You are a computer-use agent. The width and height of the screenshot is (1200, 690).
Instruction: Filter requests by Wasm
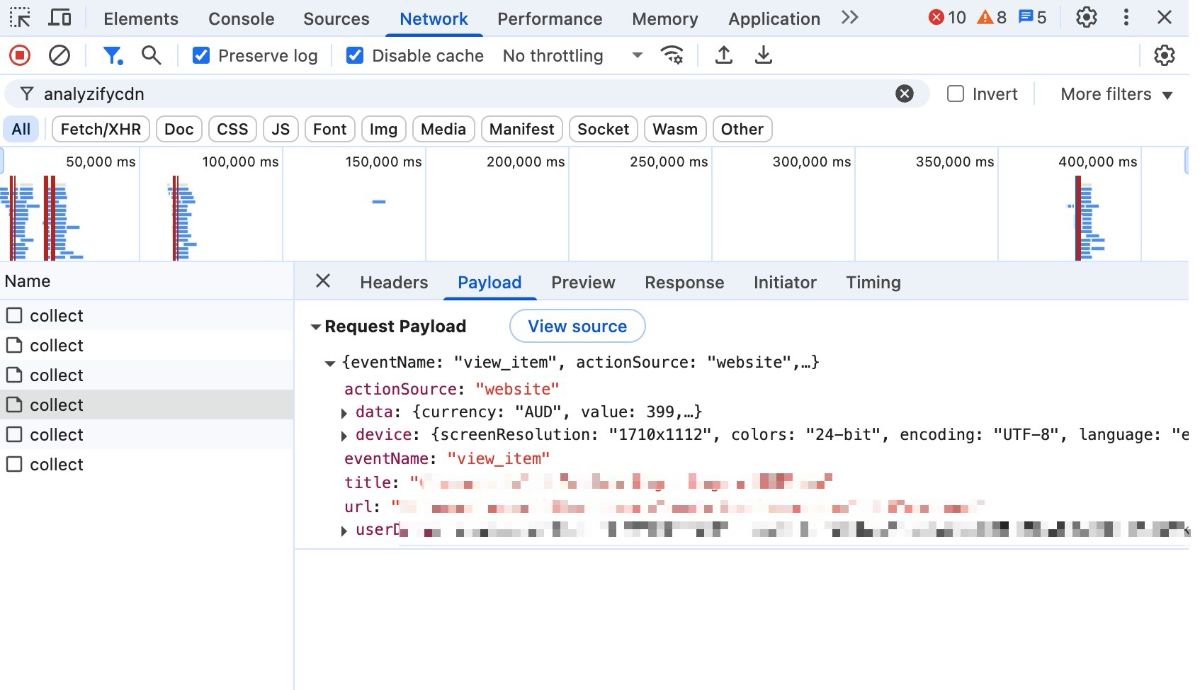(x=675, y=129)
